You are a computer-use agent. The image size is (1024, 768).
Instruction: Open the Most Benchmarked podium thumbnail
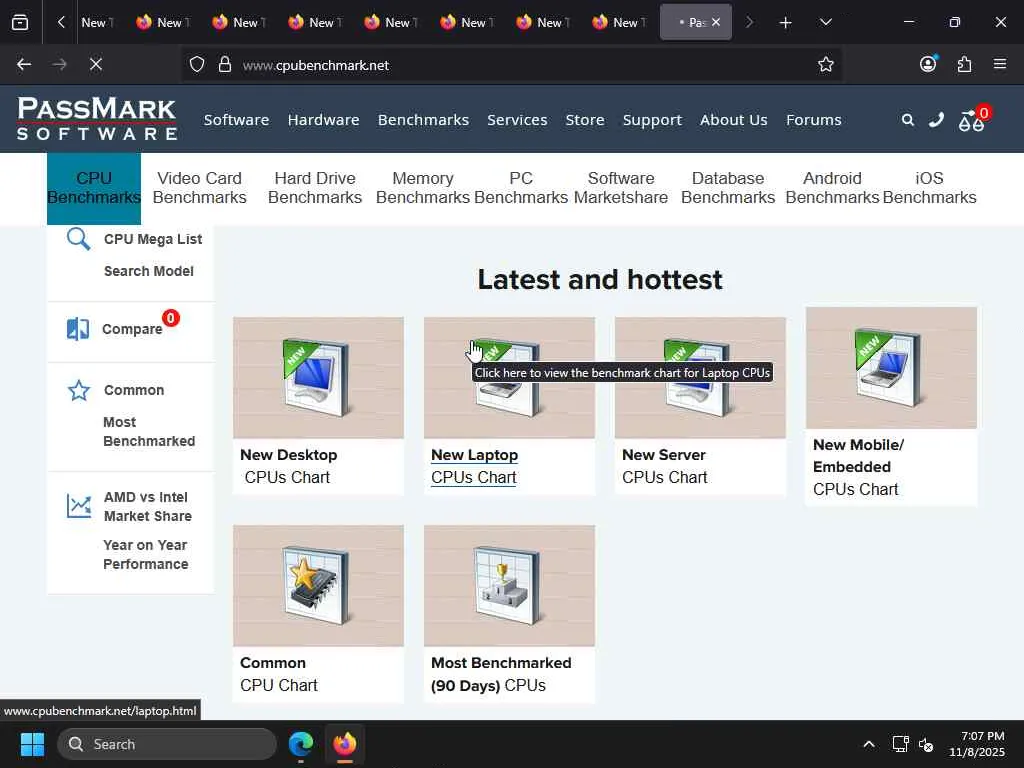(x=509, y=586)
